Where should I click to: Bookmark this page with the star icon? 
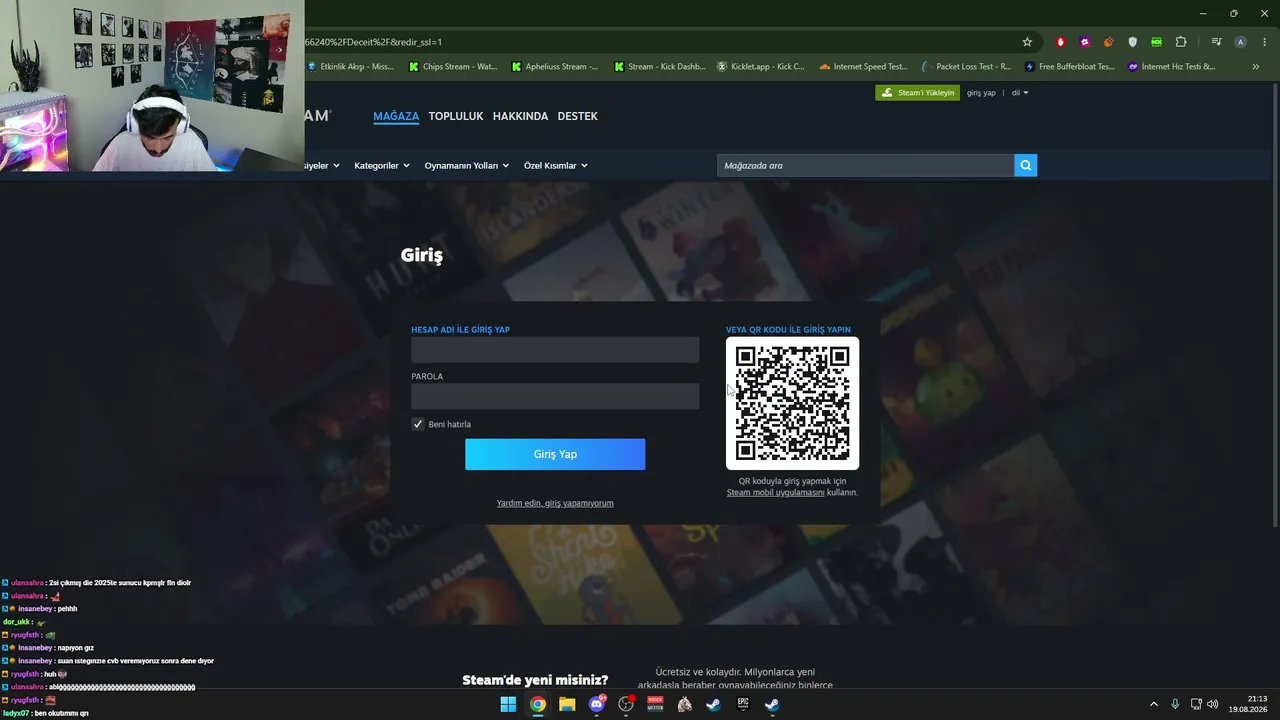(x=1027, y=42)
